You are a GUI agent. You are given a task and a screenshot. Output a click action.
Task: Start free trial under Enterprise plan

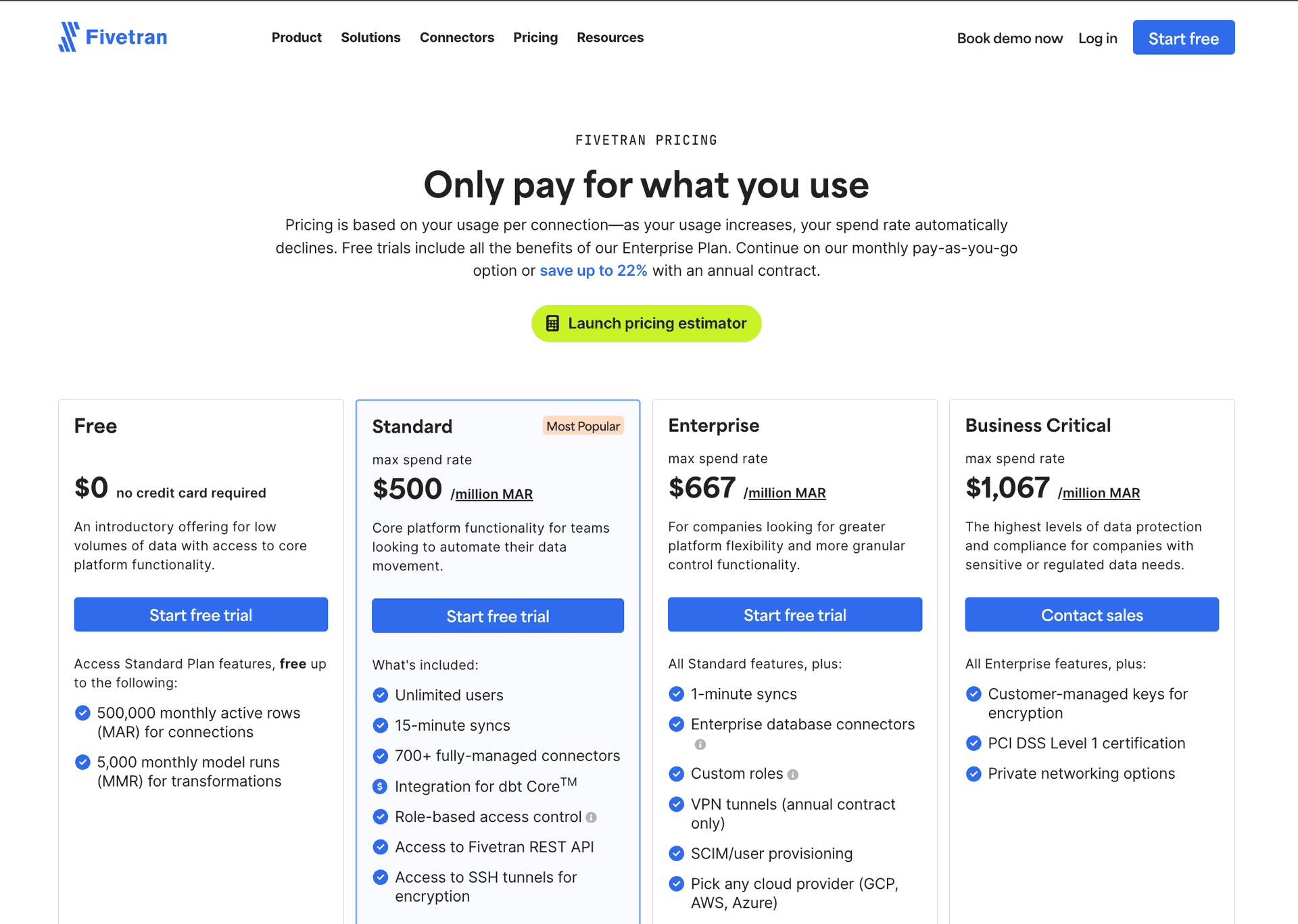pos(795,614)
